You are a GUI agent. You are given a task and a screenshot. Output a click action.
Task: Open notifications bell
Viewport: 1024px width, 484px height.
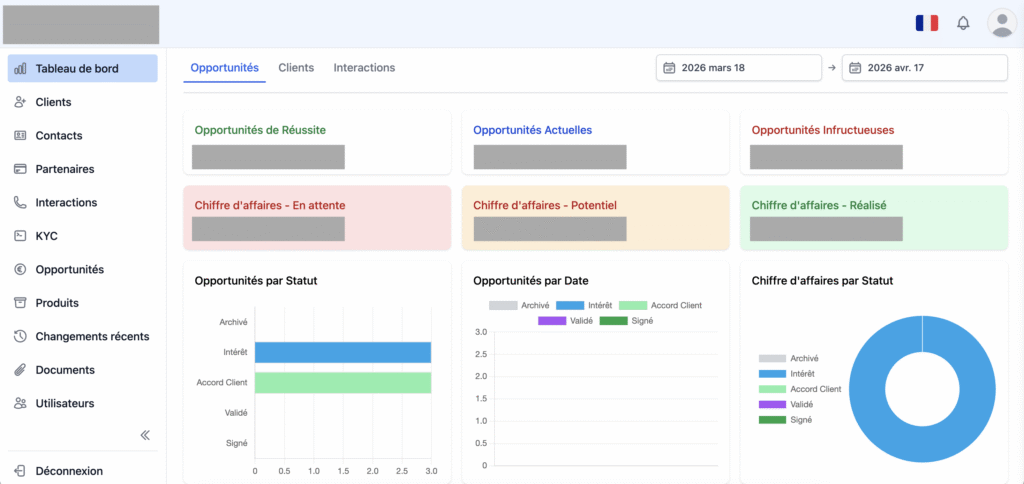963,24
